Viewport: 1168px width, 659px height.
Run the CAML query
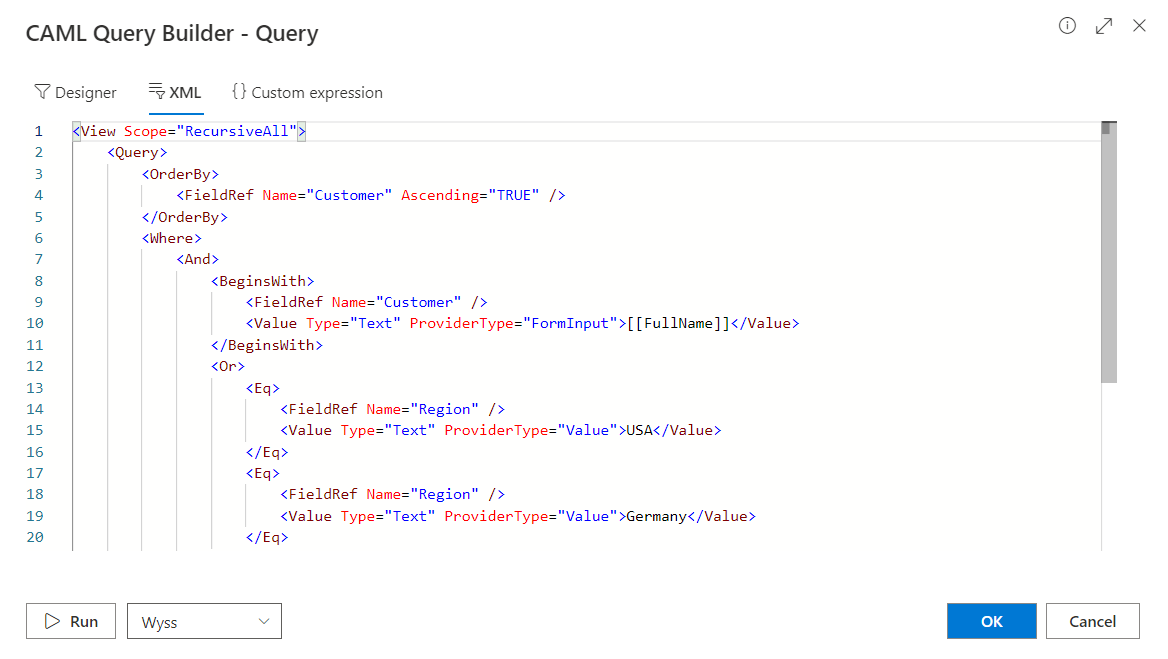(x=70, y=621)
